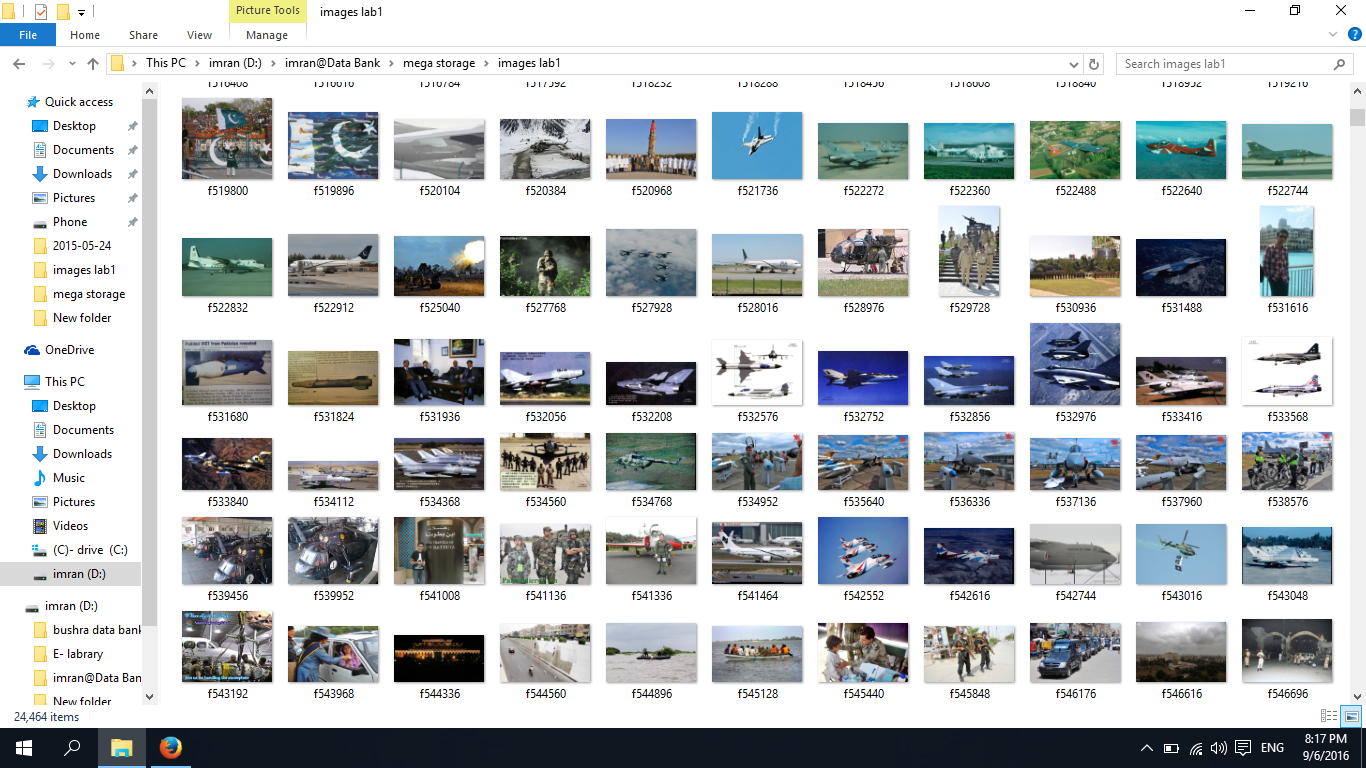Open Music under This PC
The height and width of the screenshot is (768, 1366).
click(x=69, y=478)
